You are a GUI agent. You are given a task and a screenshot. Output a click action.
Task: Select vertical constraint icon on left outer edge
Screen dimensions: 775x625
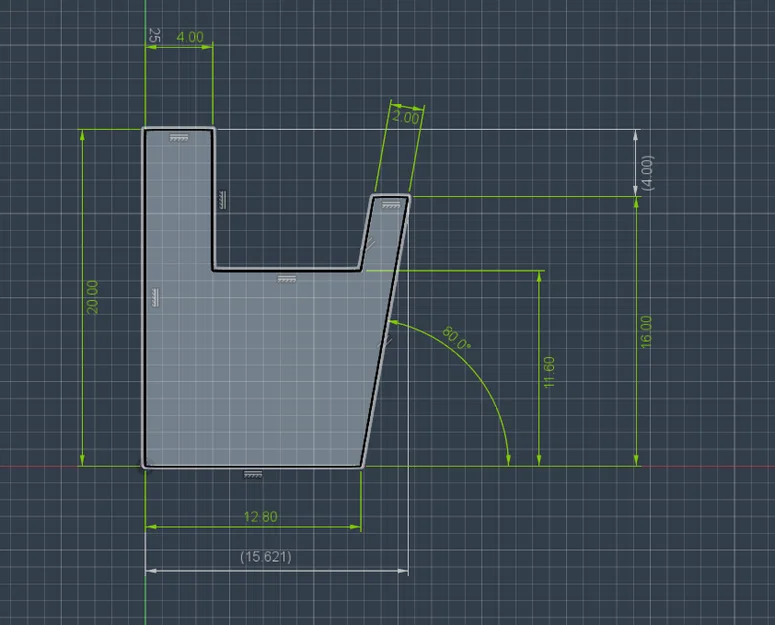155,298
